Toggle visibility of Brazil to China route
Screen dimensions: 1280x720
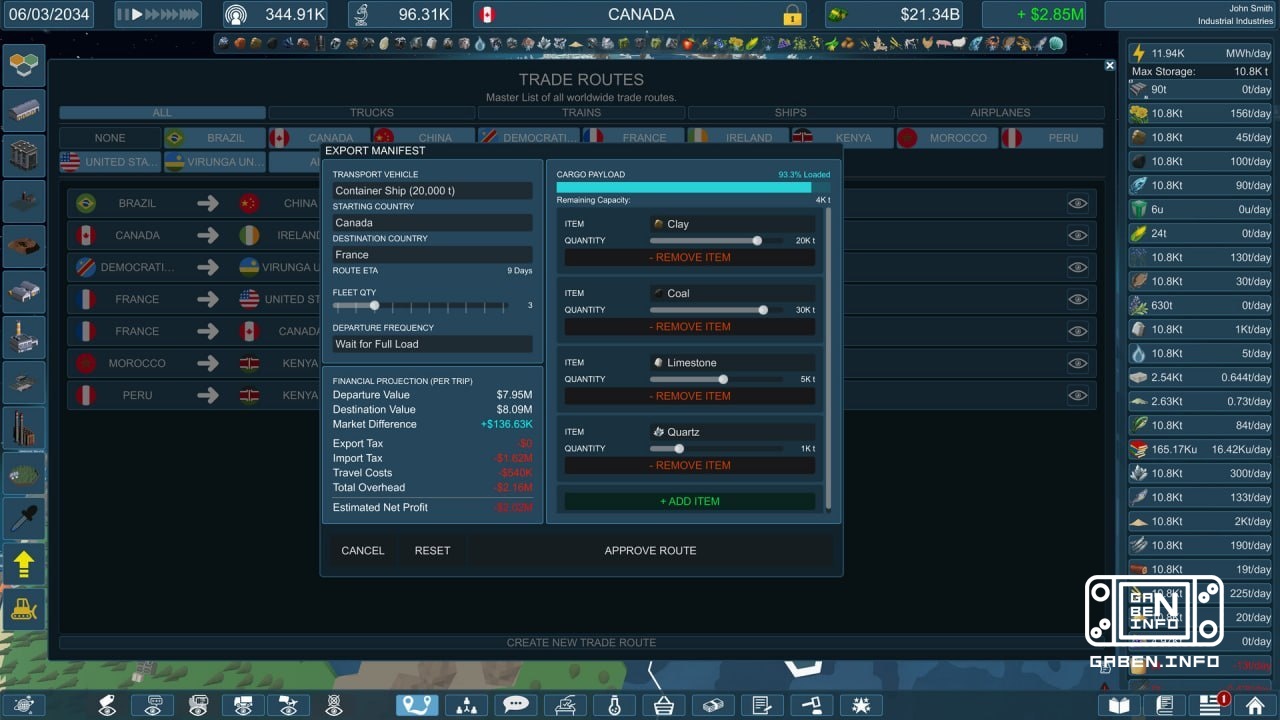(x=1077, y=203)
